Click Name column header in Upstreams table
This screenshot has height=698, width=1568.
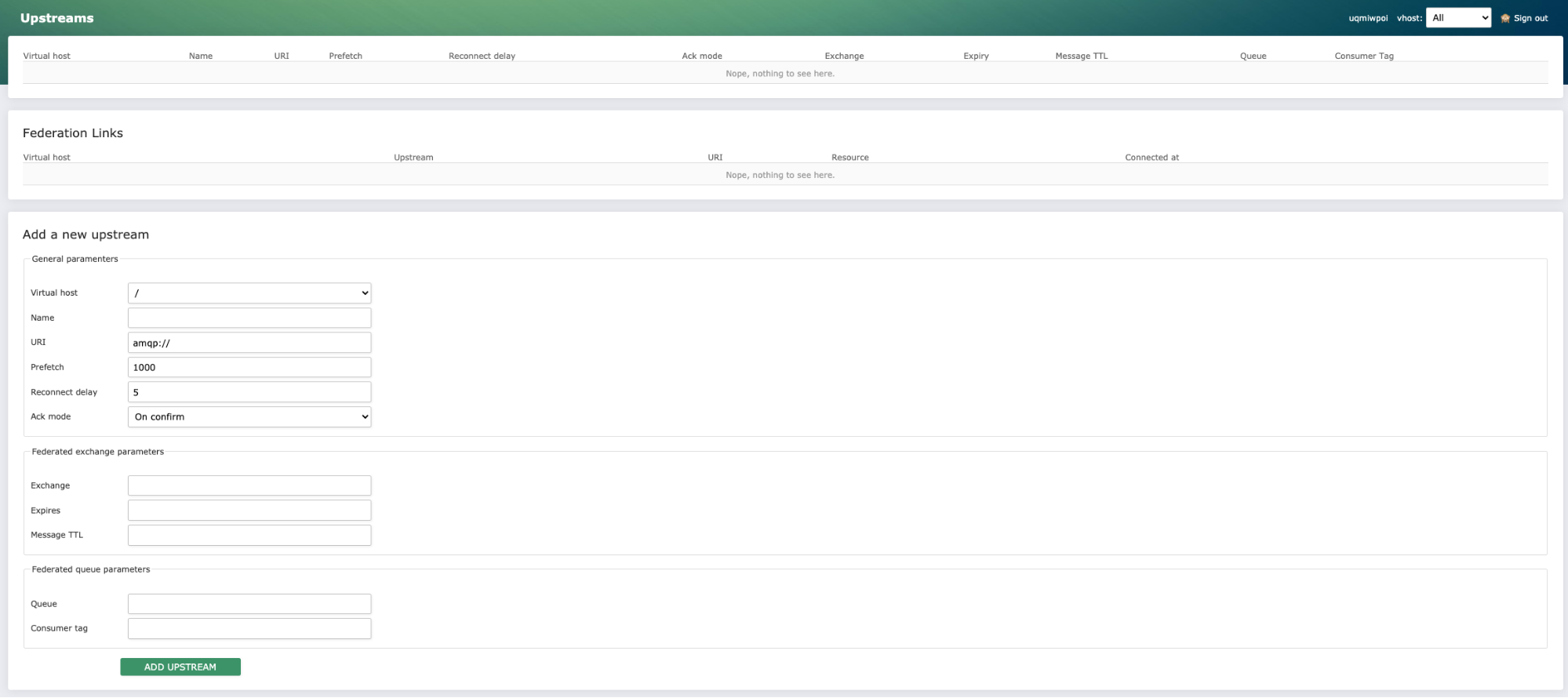point(201,56)
